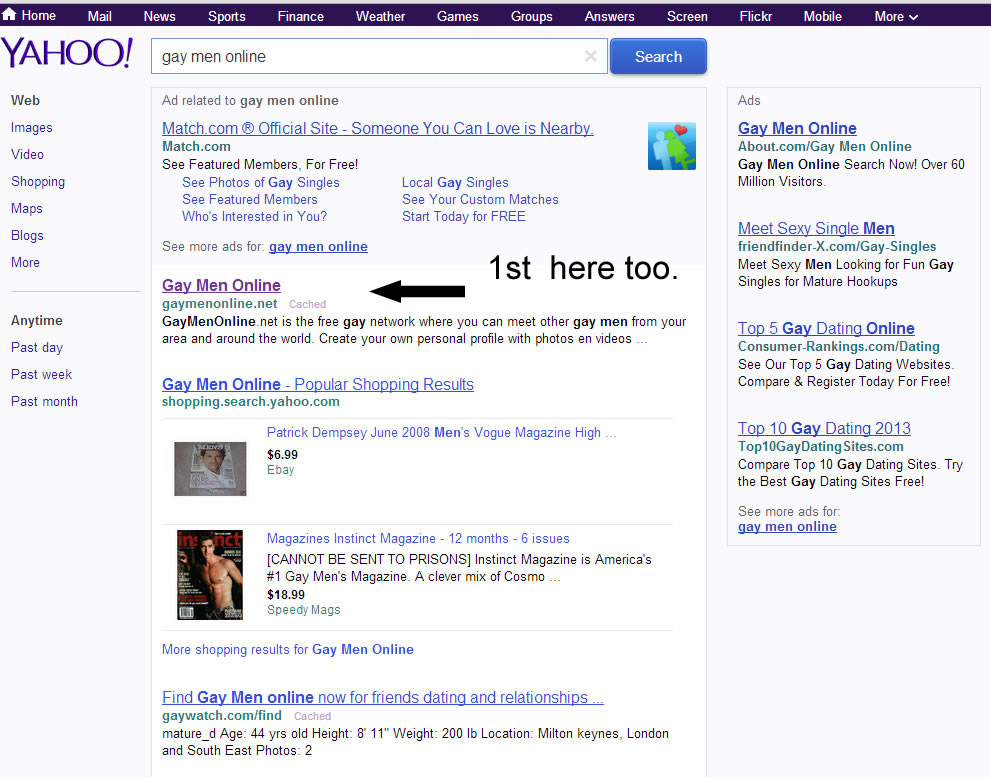The width and height of the screenshot is (991, 777).
Task: Switch to Images search results
Action: pos(31,127)
